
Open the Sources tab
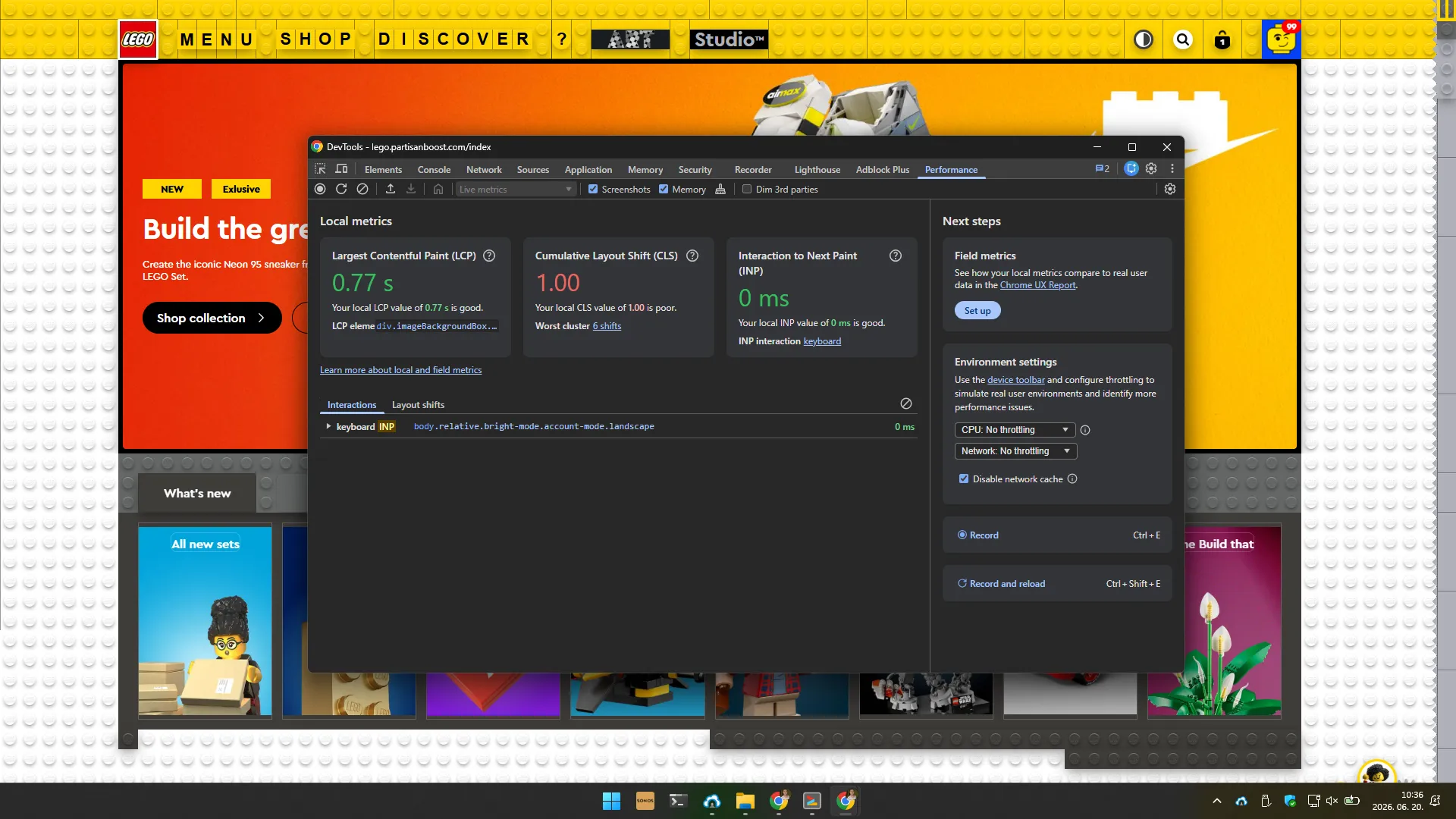pos(532,169)
